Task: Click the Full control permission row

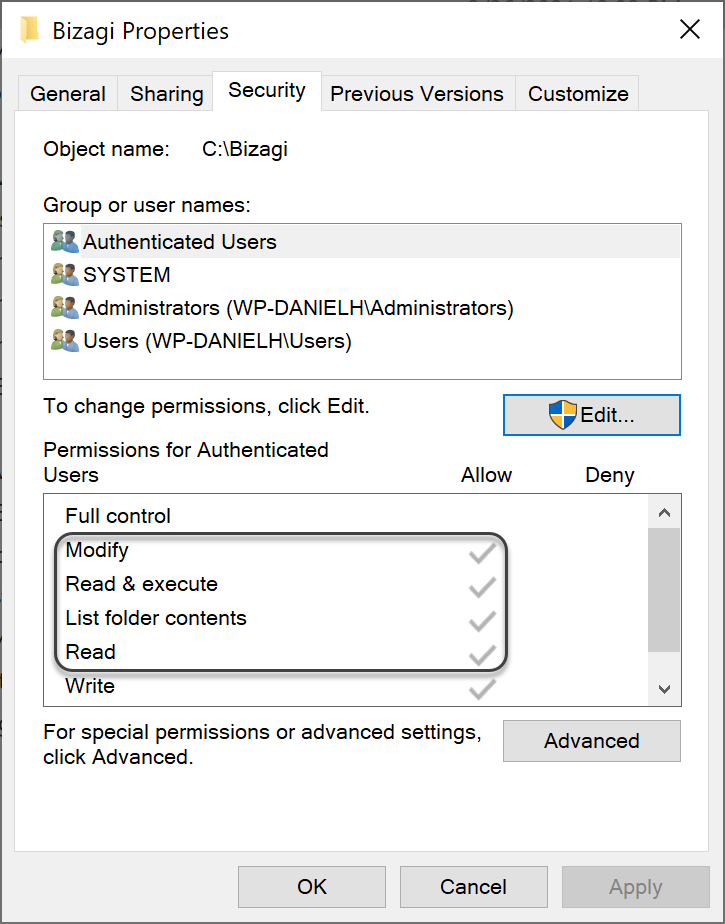Action: coord(346,516)
